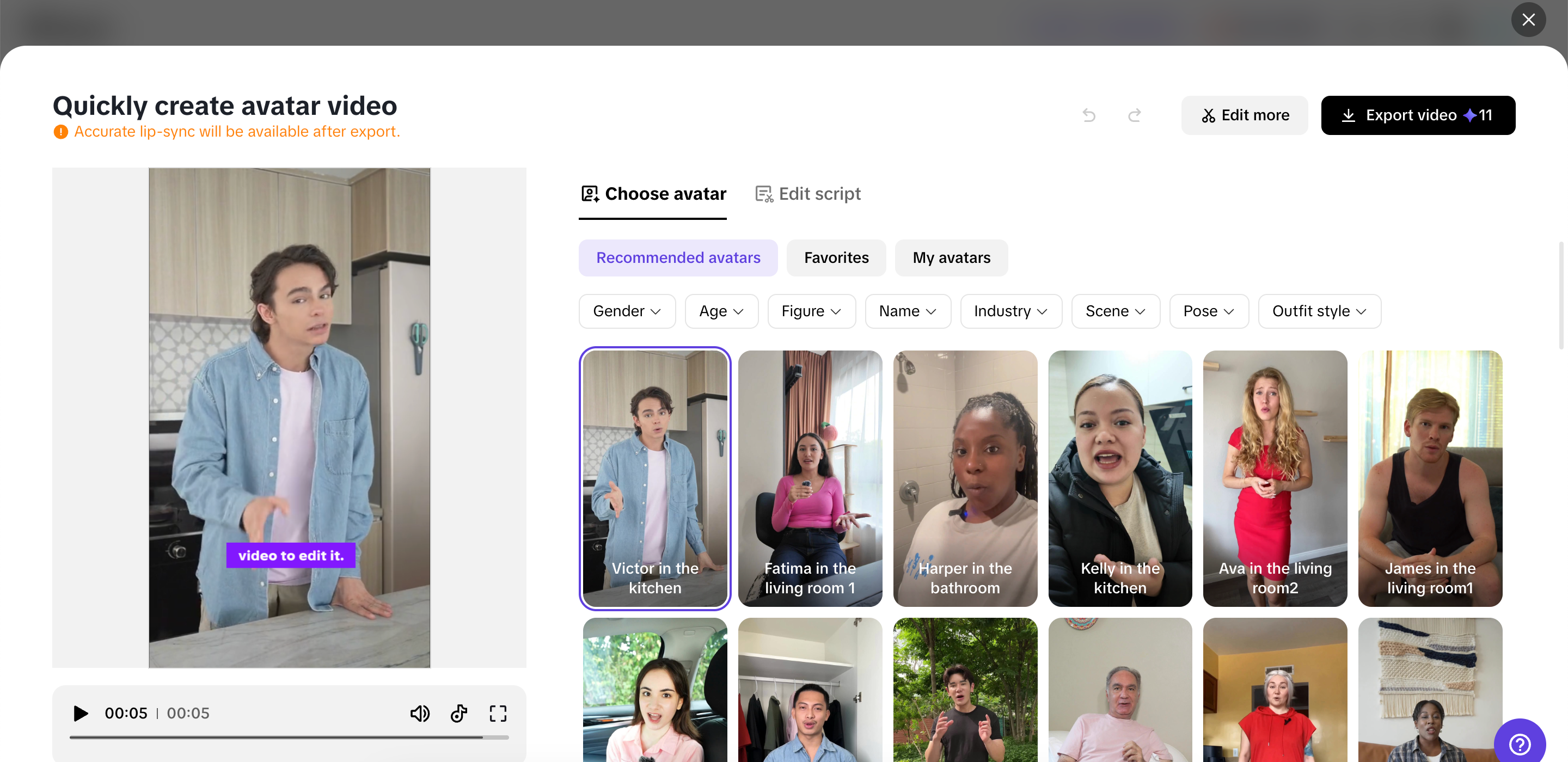Click the volume speaker icon
The image size is (1568, 762).
click(x=420, y=712)
